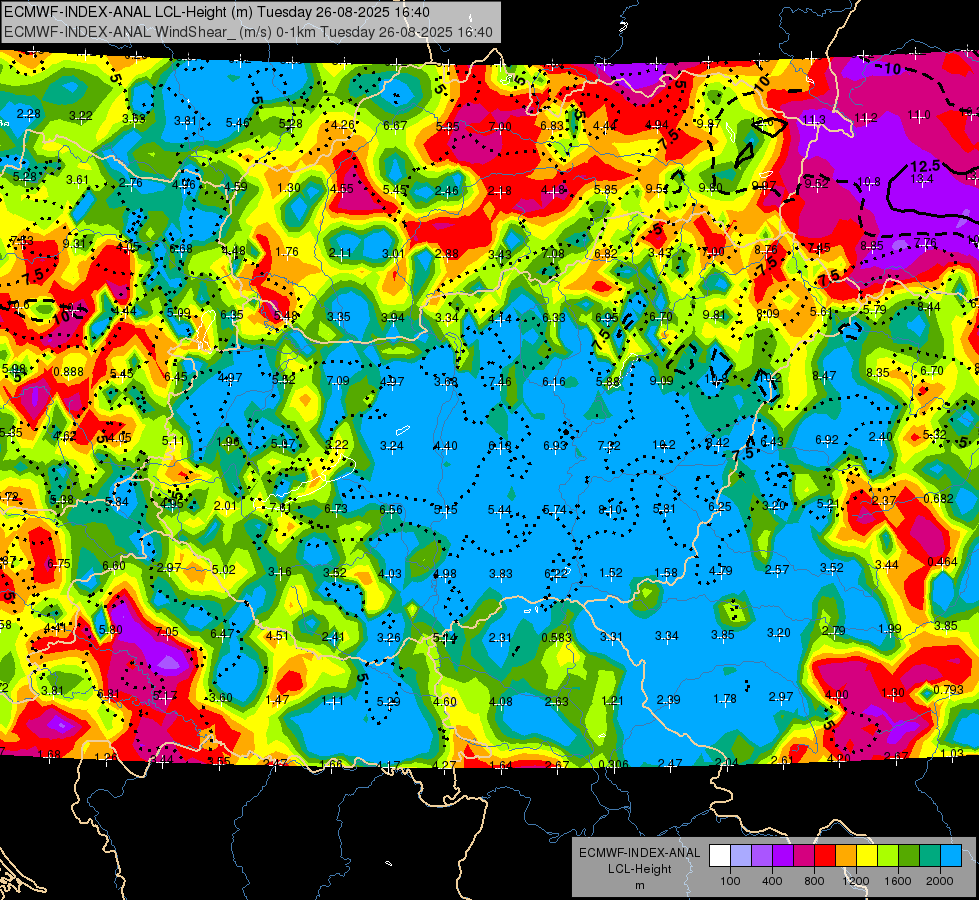Click the wind shear value 4.08

[501, 701]
